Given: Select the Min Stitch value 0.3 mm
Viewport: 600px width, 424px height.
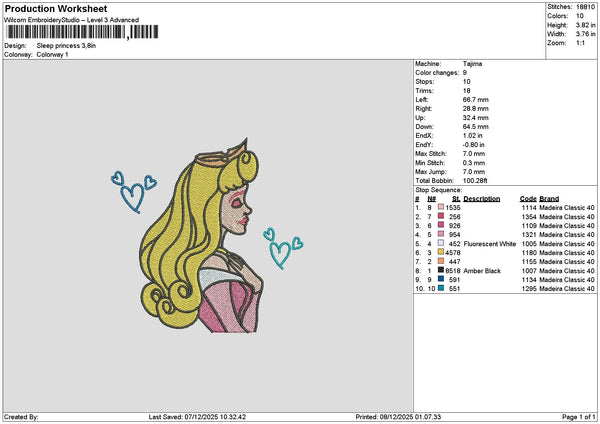Looking at the screenshot, I should point(474,163).
